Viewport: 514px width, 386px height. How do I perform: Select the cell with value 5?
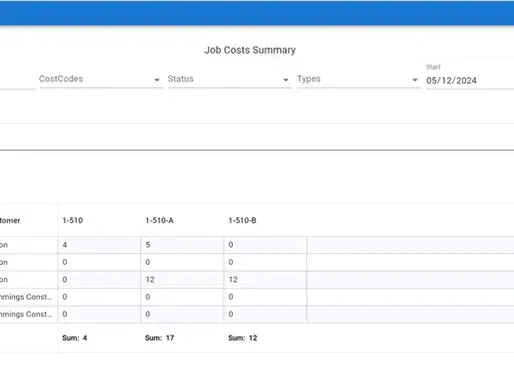(182, 245)
